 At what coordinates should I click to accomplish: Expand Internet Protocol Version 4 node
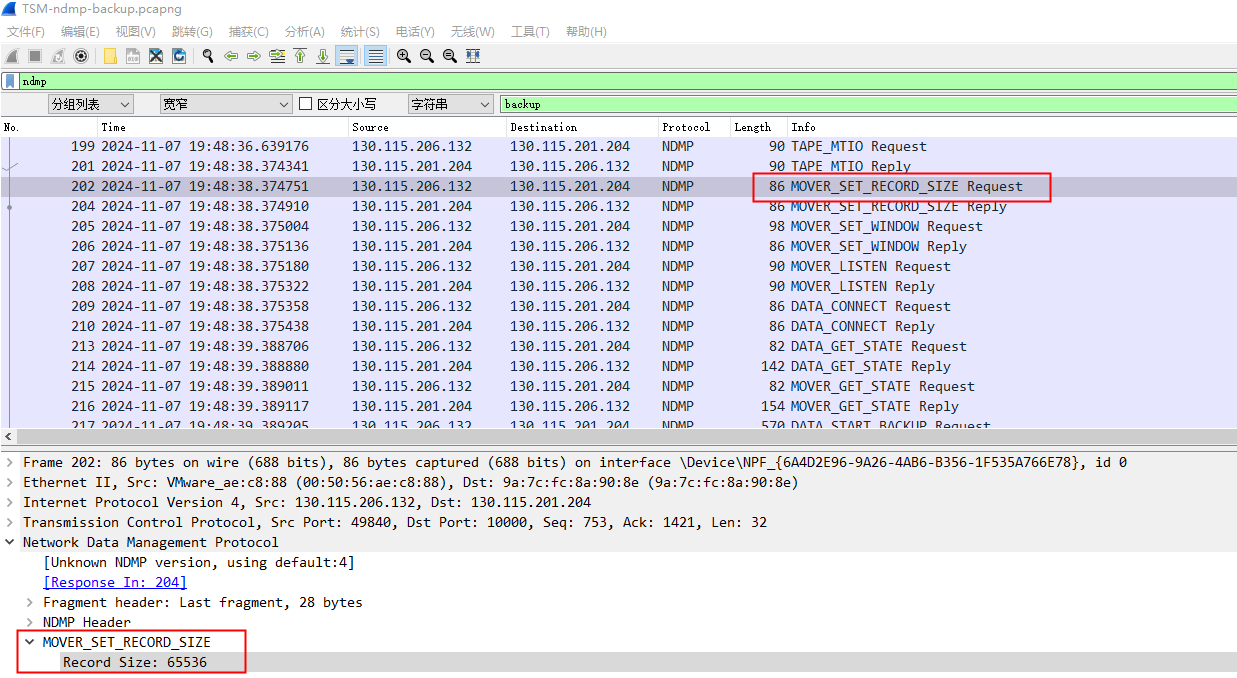(x=11, y=502)
